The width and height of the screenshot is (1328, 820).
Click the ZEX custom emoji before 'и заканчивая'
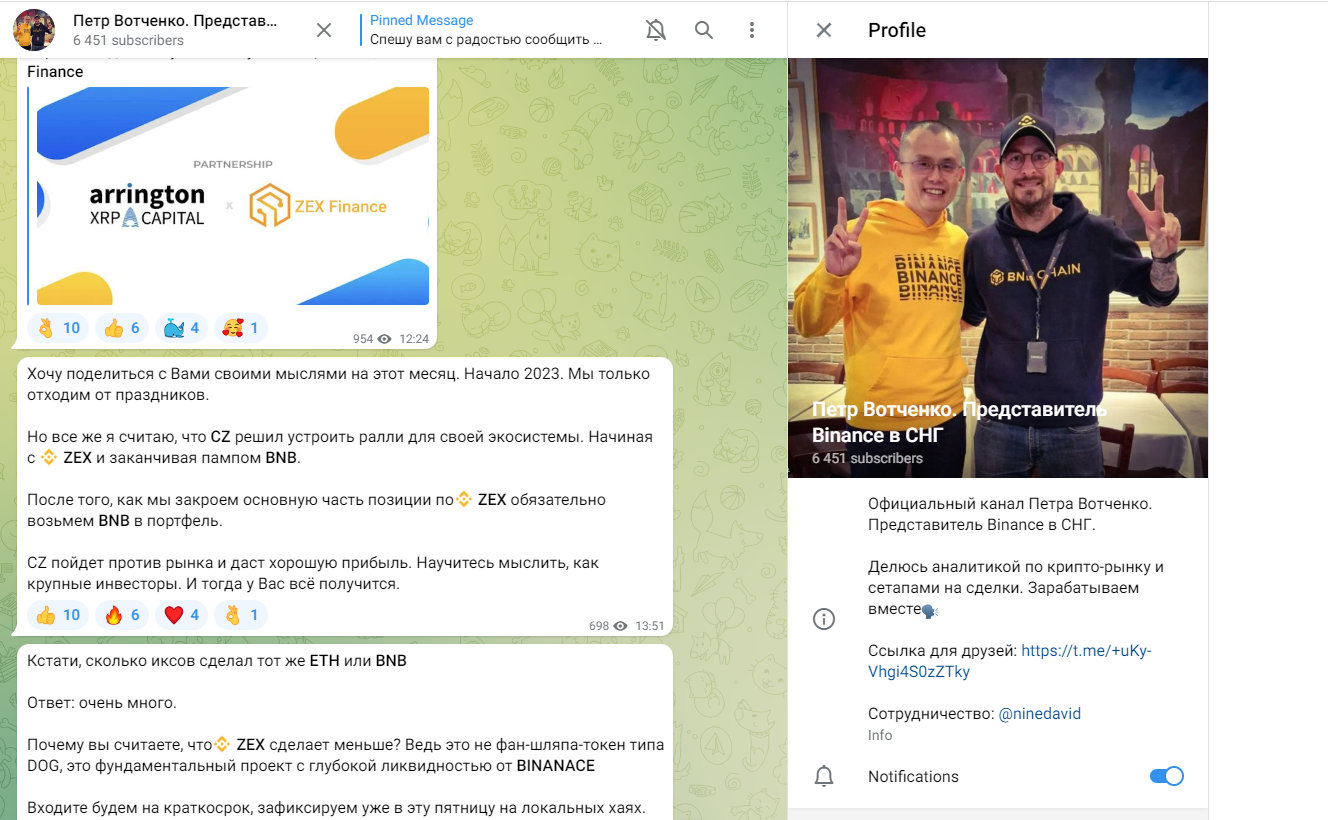[48, 458]
